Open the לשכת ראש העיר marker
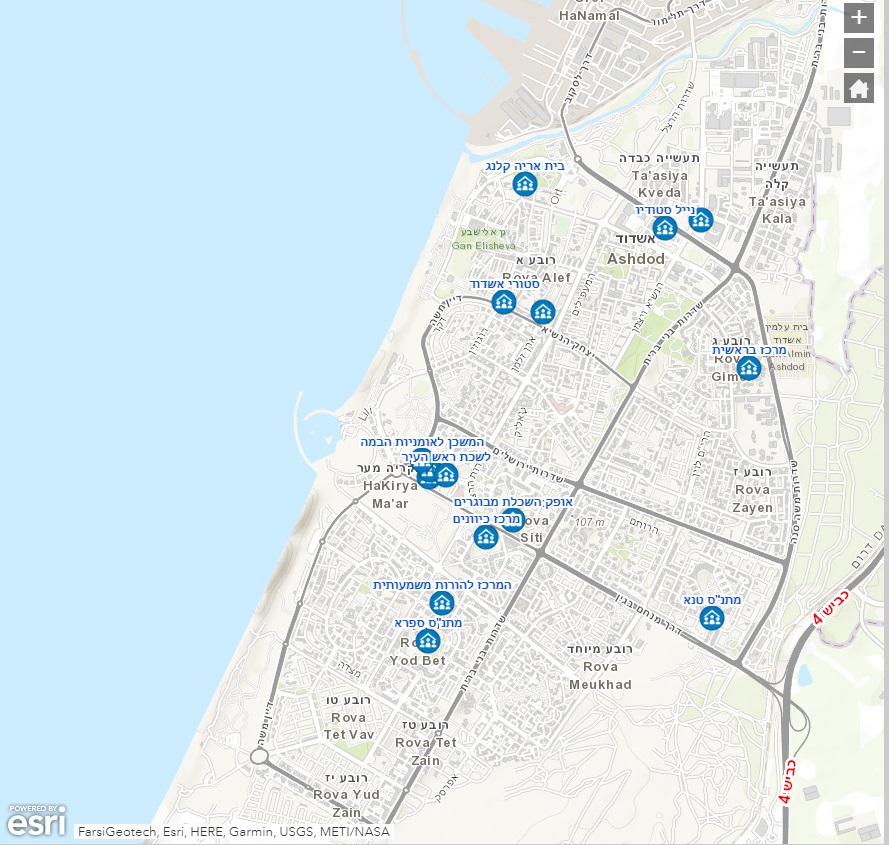 pyautogui.click(x=446, y=475)
